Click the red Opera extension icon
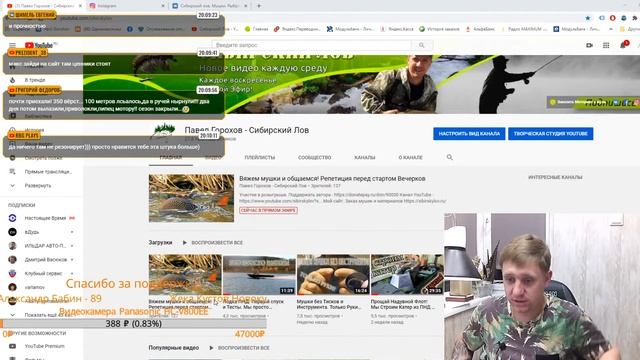 [x=613, y=18]
